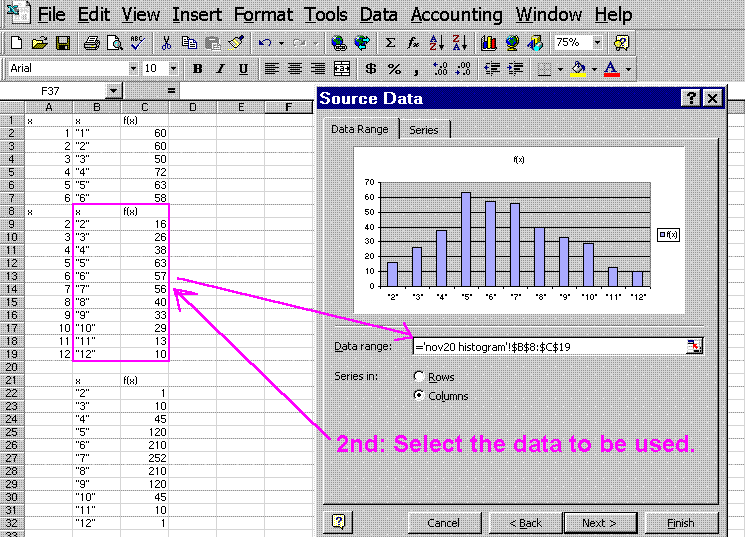Image resolution: width=745 pixels, height=537 pixels.
Task: Open the zoom percentage dropdown
Action: [597, 43]
